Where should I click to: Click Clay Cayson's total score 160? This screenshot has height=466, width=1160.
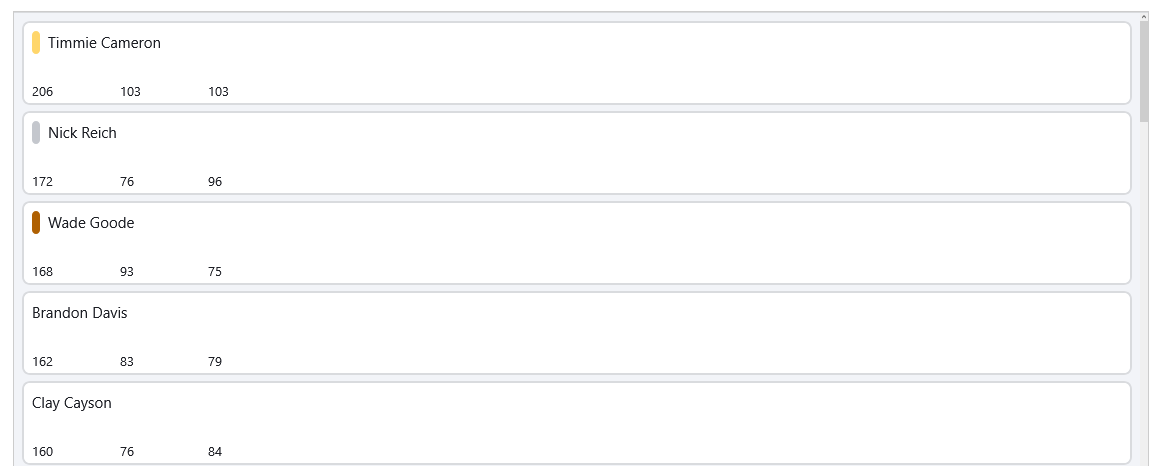pos(43,452)
